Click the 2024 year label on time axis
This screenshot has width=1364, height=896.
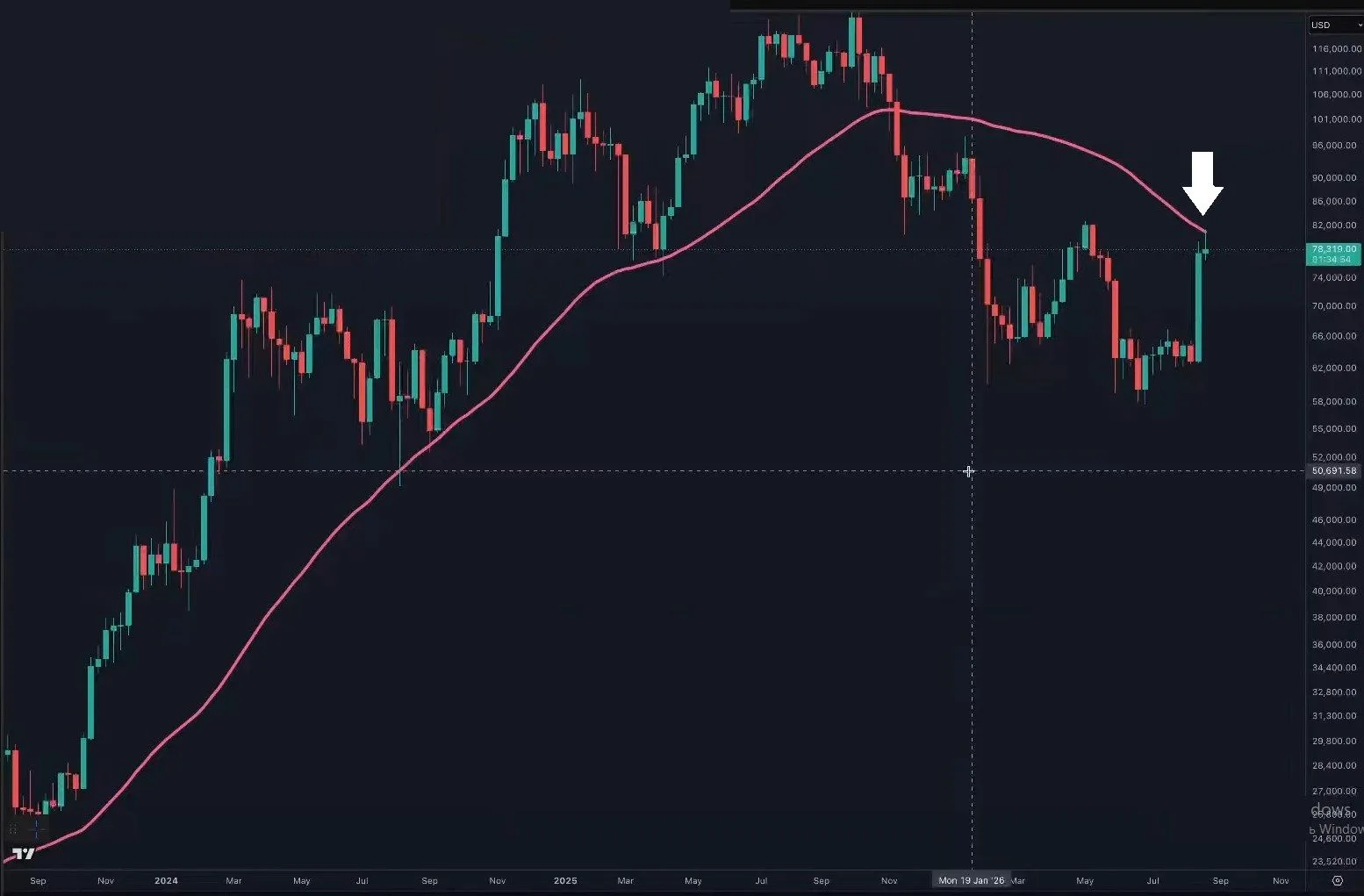(x=166, y=880)
